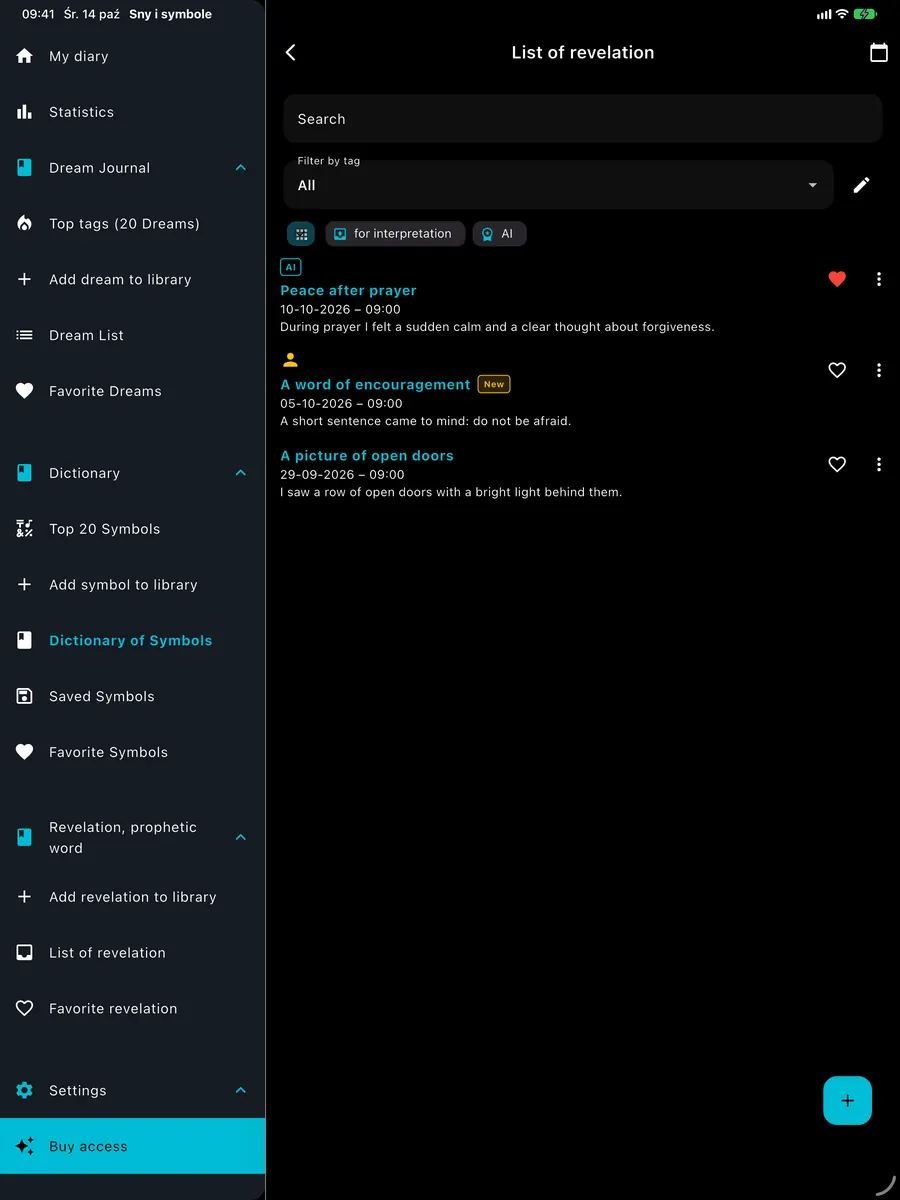Click the list icon beside Dream List
The width and height of the screenshot is (900, 1200).
tap(25, 335)
